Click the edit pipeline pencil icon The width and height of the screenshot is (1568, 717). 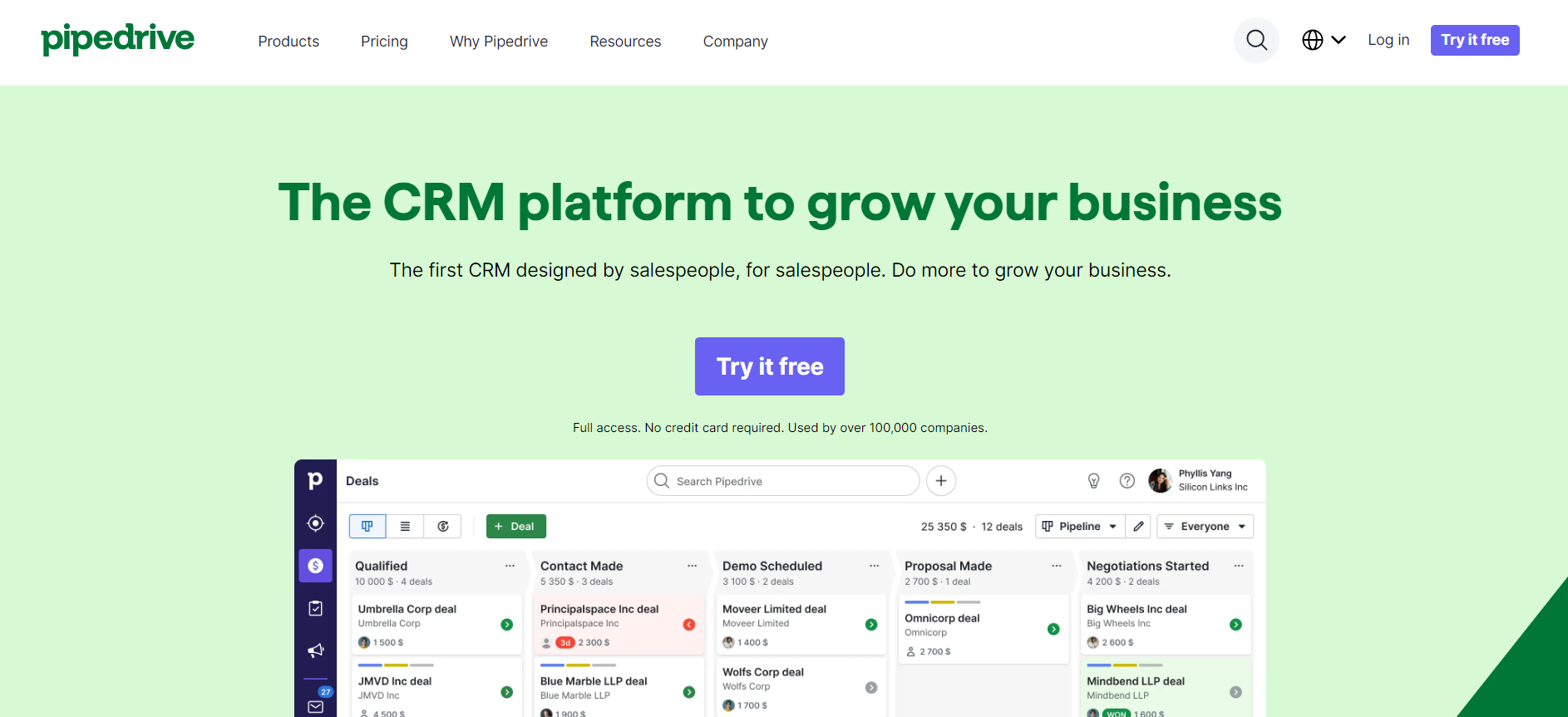(1138, 527)
